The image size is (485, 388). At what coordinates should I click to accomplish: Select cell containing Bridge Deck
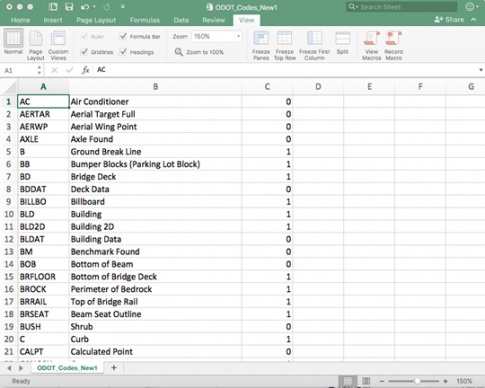tap(155, 177)
